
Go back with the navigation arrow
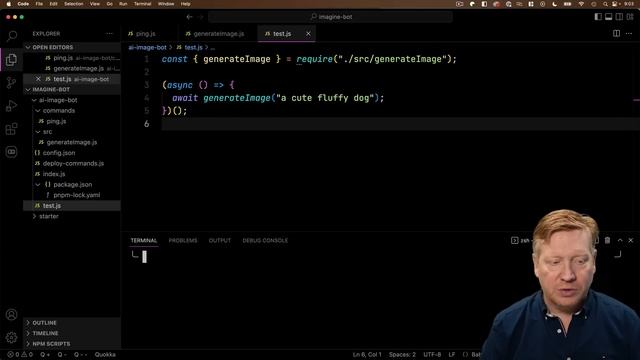pyautogui.click(x=189, y=17)
